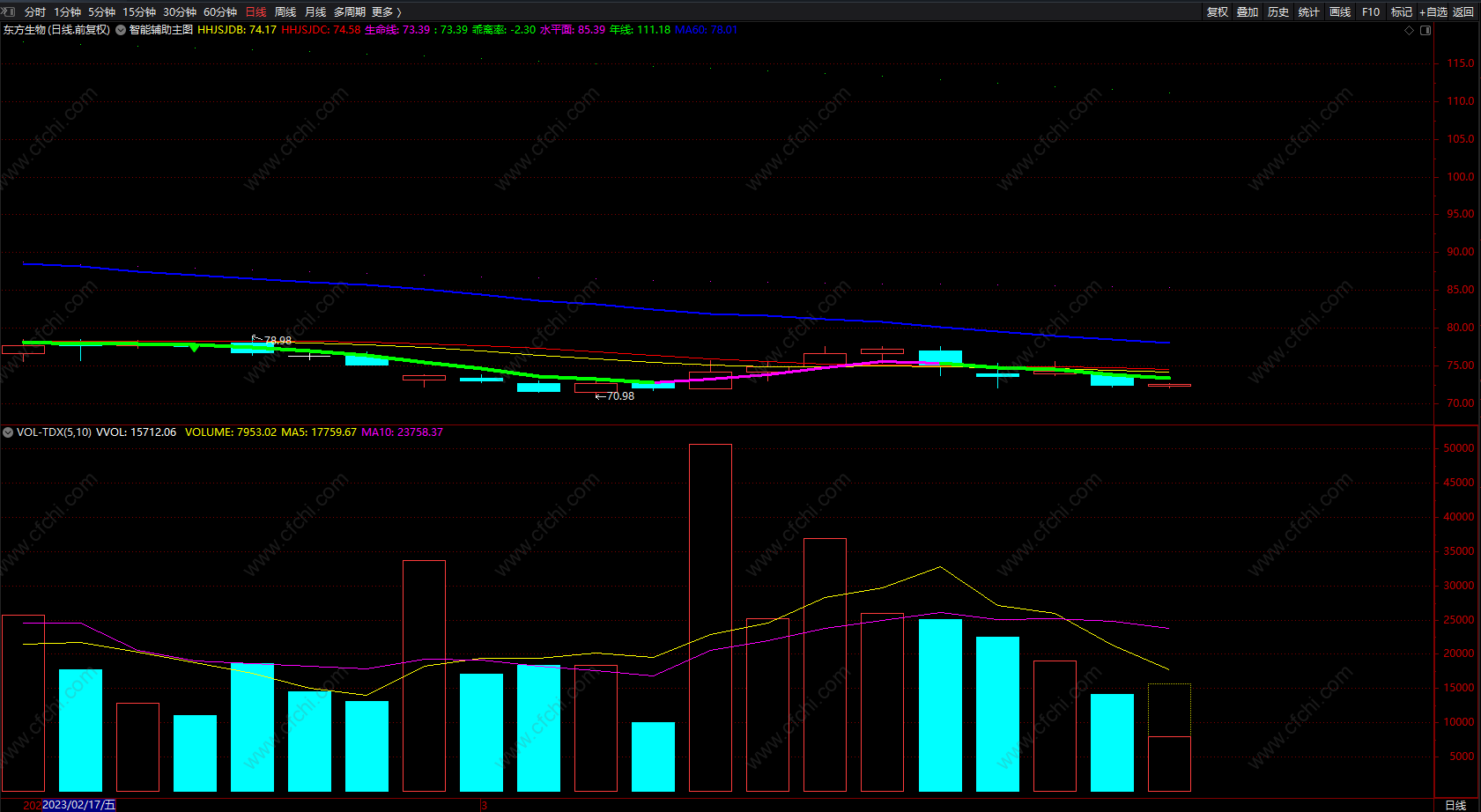
Task: Click the volume MA5: 17759.67 value
Action: coord(319,432)
